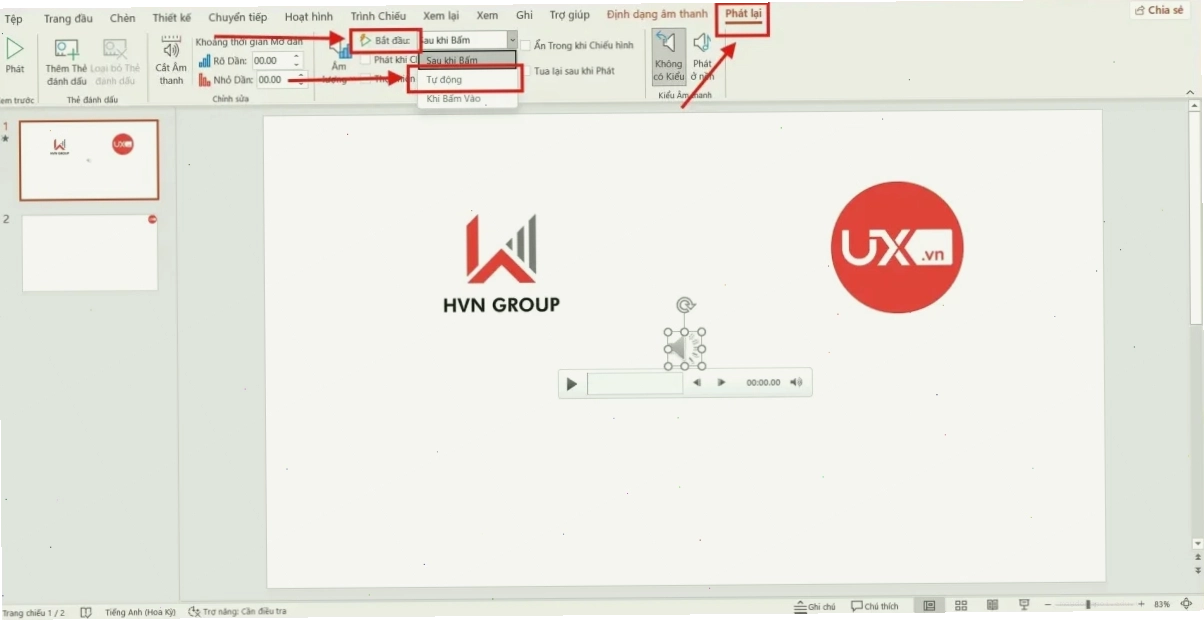The image size is (1204, 620).
Task: Toggle Tua lại sau khi Phát checkbox
Action: click(526, 72)
